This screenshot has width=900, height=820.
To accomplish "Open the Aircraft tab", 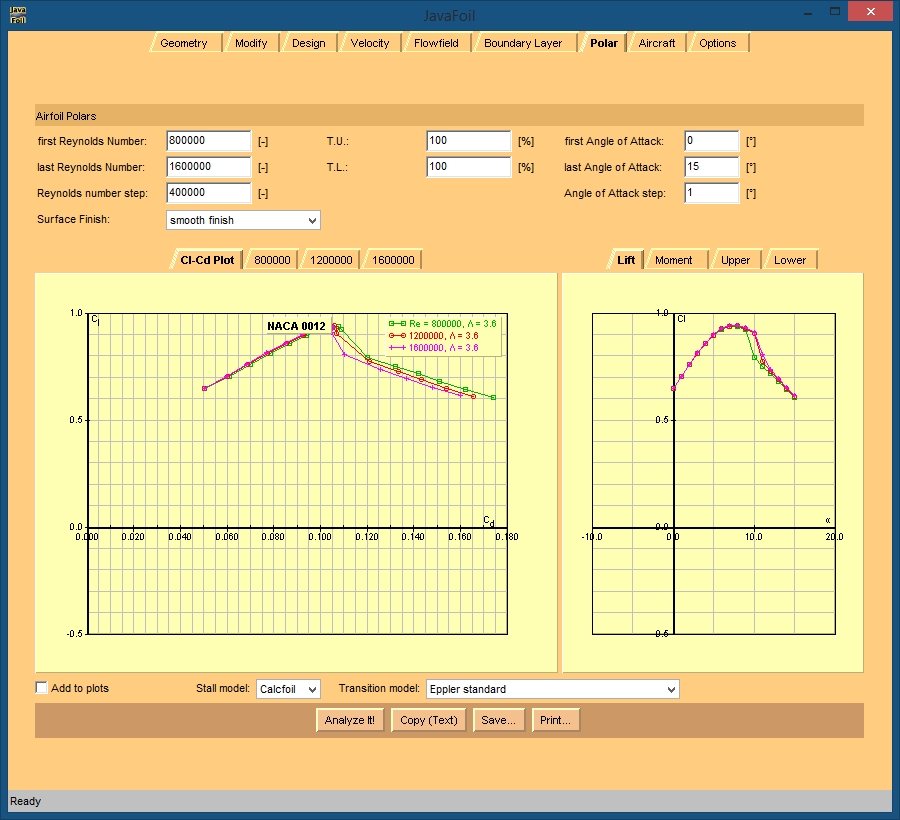I will 657,43.
